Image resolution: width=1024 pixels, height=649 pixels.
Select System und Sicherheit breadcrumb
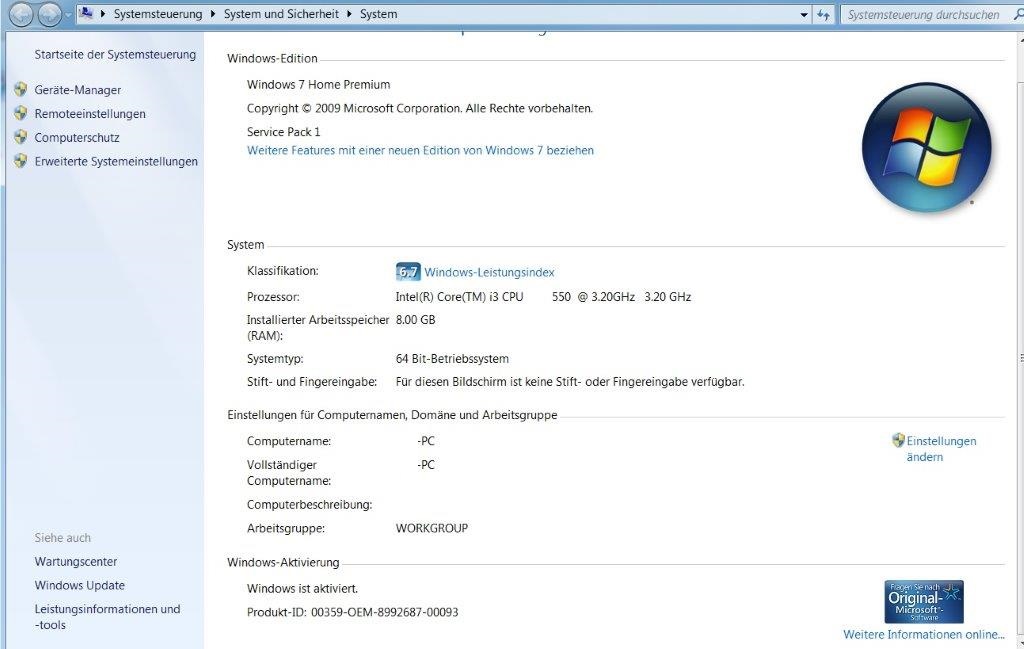[x=281, y=15]
